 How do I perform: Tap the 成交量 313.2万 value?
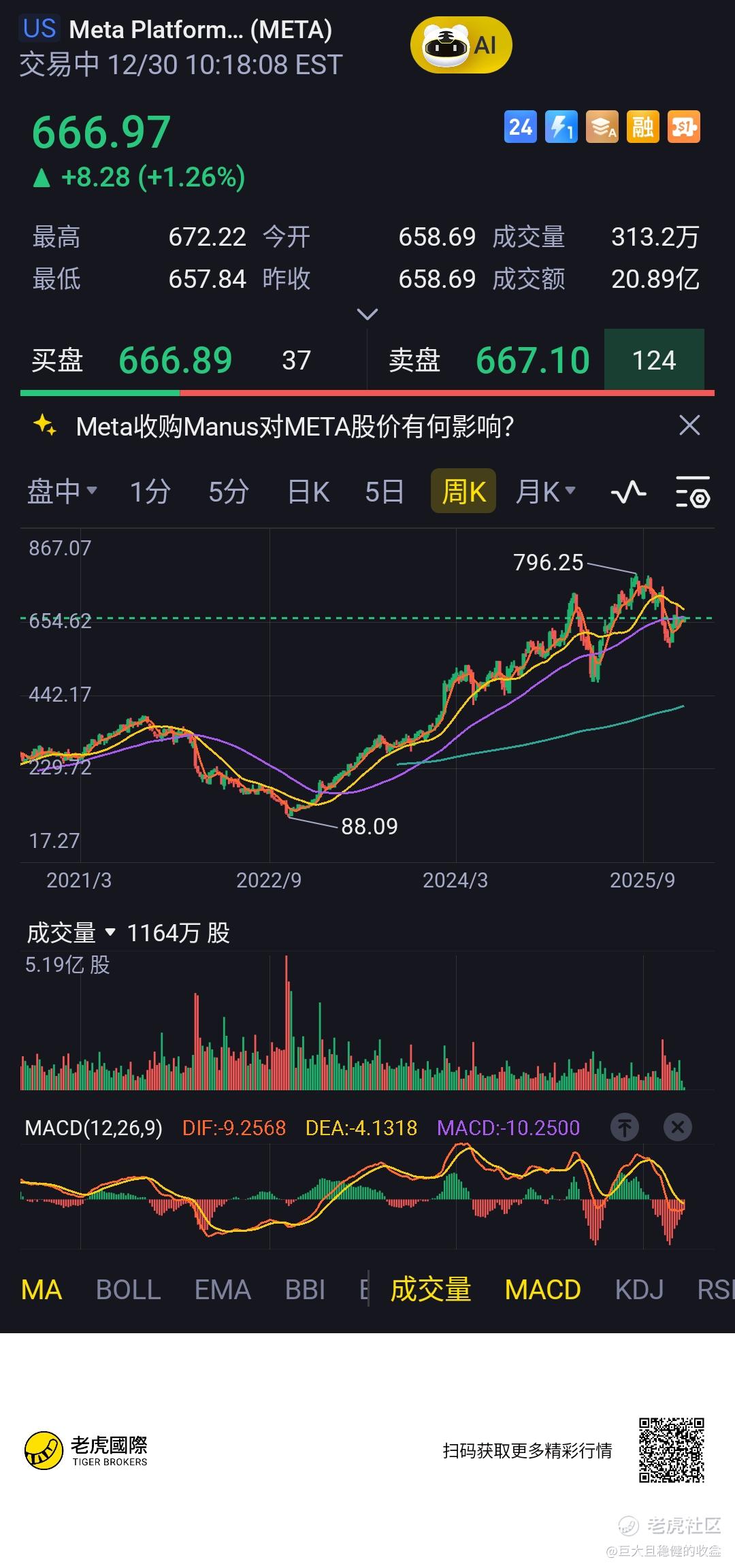pyautogui.click(x=655, y=237)
